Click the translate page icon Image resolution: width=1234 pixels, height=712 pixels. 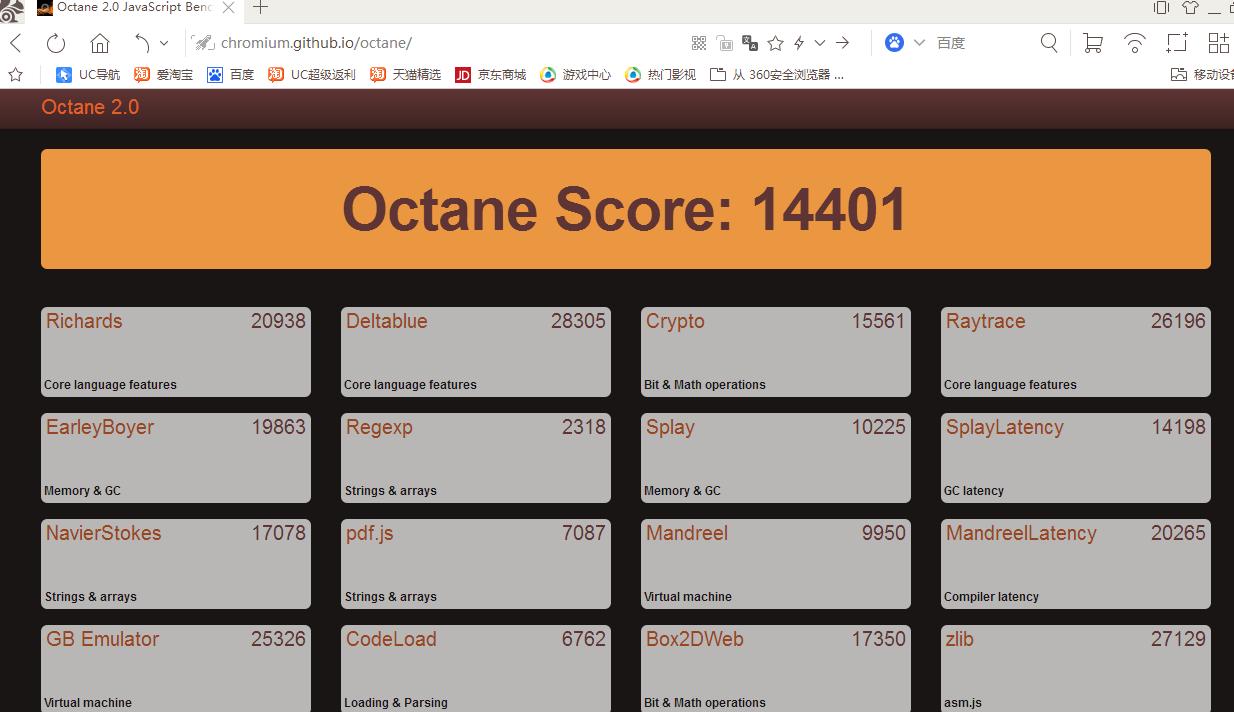tap(750, 43)
